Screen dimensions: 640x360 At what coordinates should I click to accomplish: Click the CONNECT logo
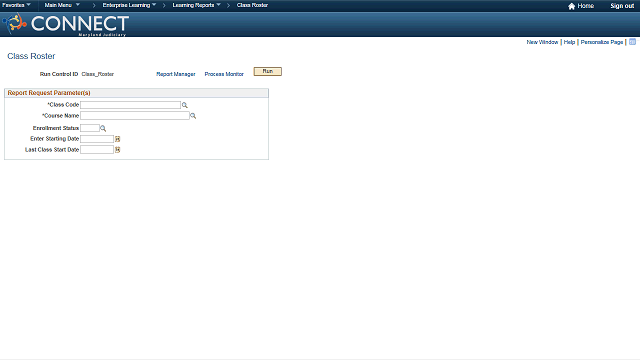coord(66,24)
